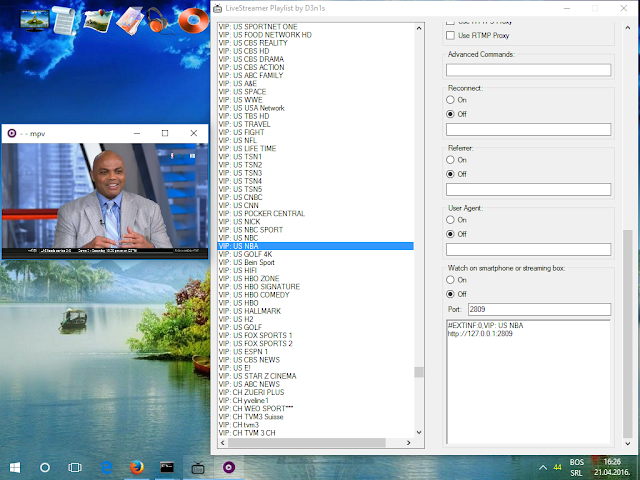Switch to LiveStreamer TV taskbar icon

click(198, 467)
